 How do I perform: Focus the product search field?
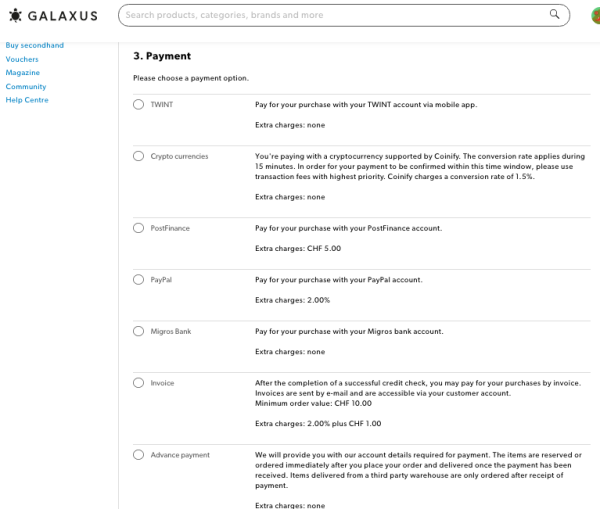(x=344, y=15)
